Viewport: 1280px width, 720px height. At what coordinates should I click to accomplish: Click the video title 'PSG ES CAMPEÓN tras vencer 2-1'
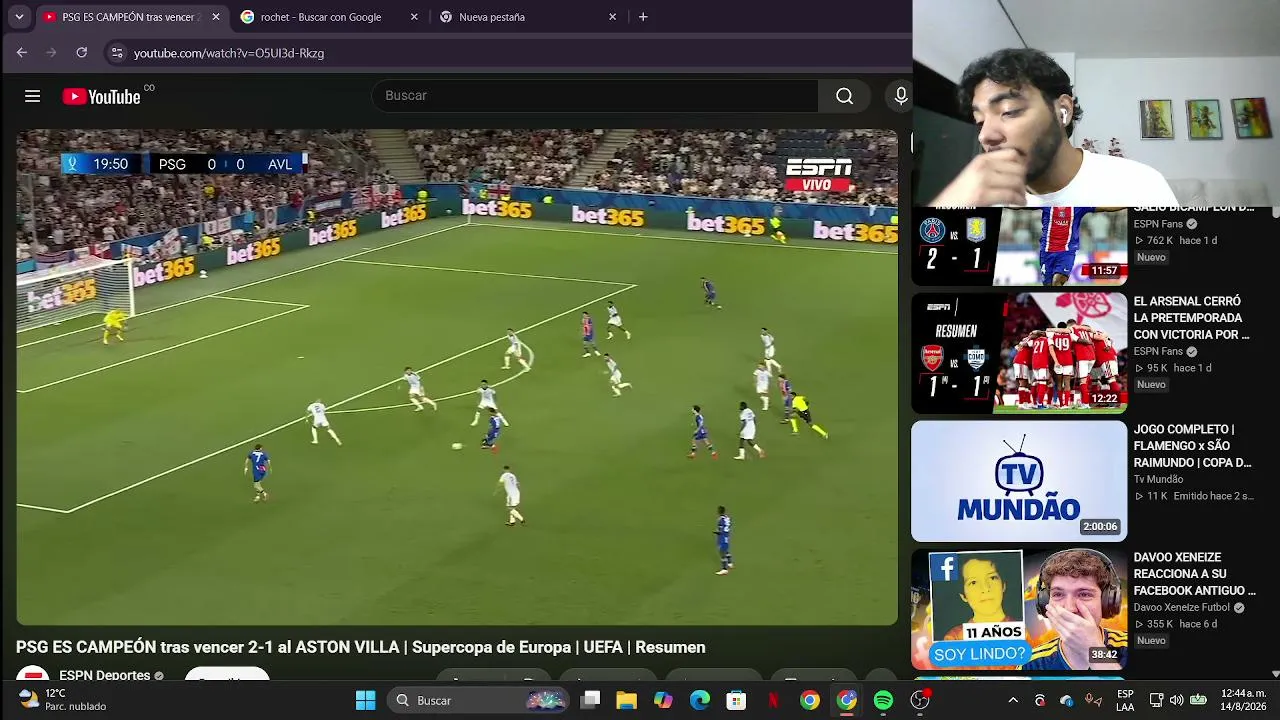point(361,648)
